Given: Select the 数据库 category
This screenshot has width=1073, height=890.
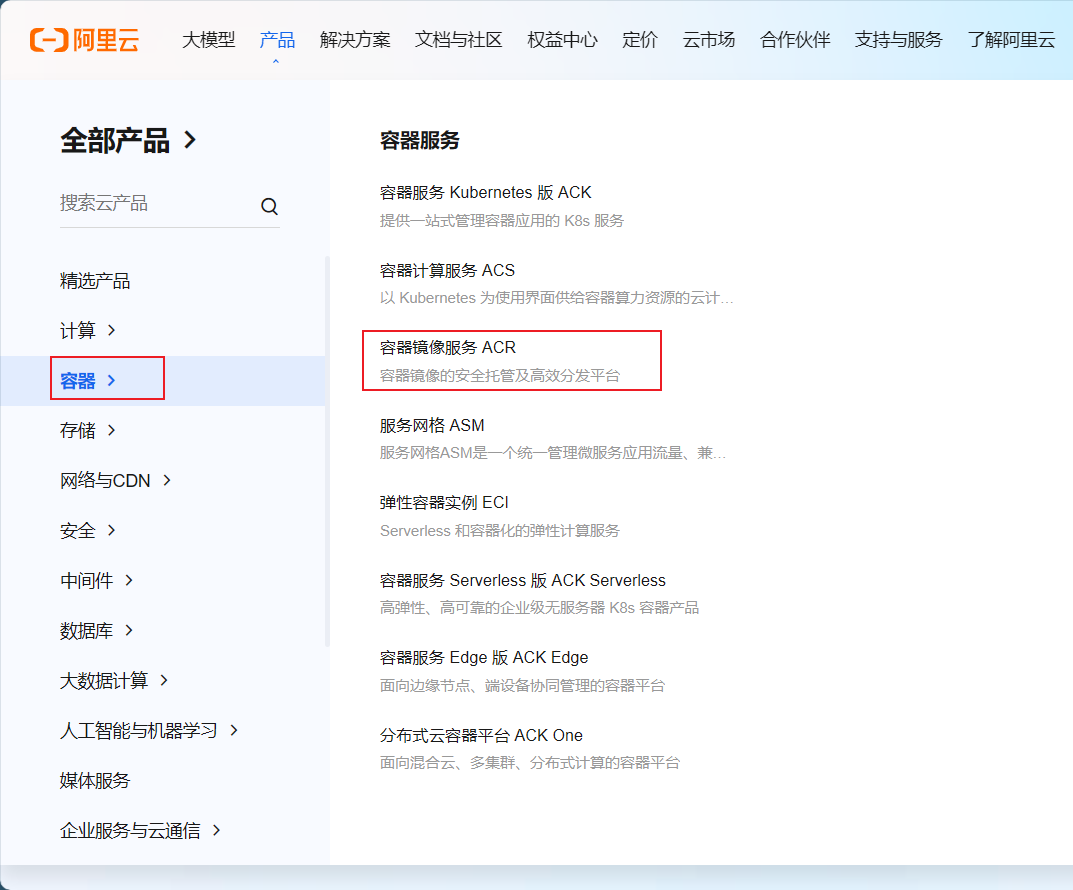Looking at the screenshot, I should coord(86,630).
